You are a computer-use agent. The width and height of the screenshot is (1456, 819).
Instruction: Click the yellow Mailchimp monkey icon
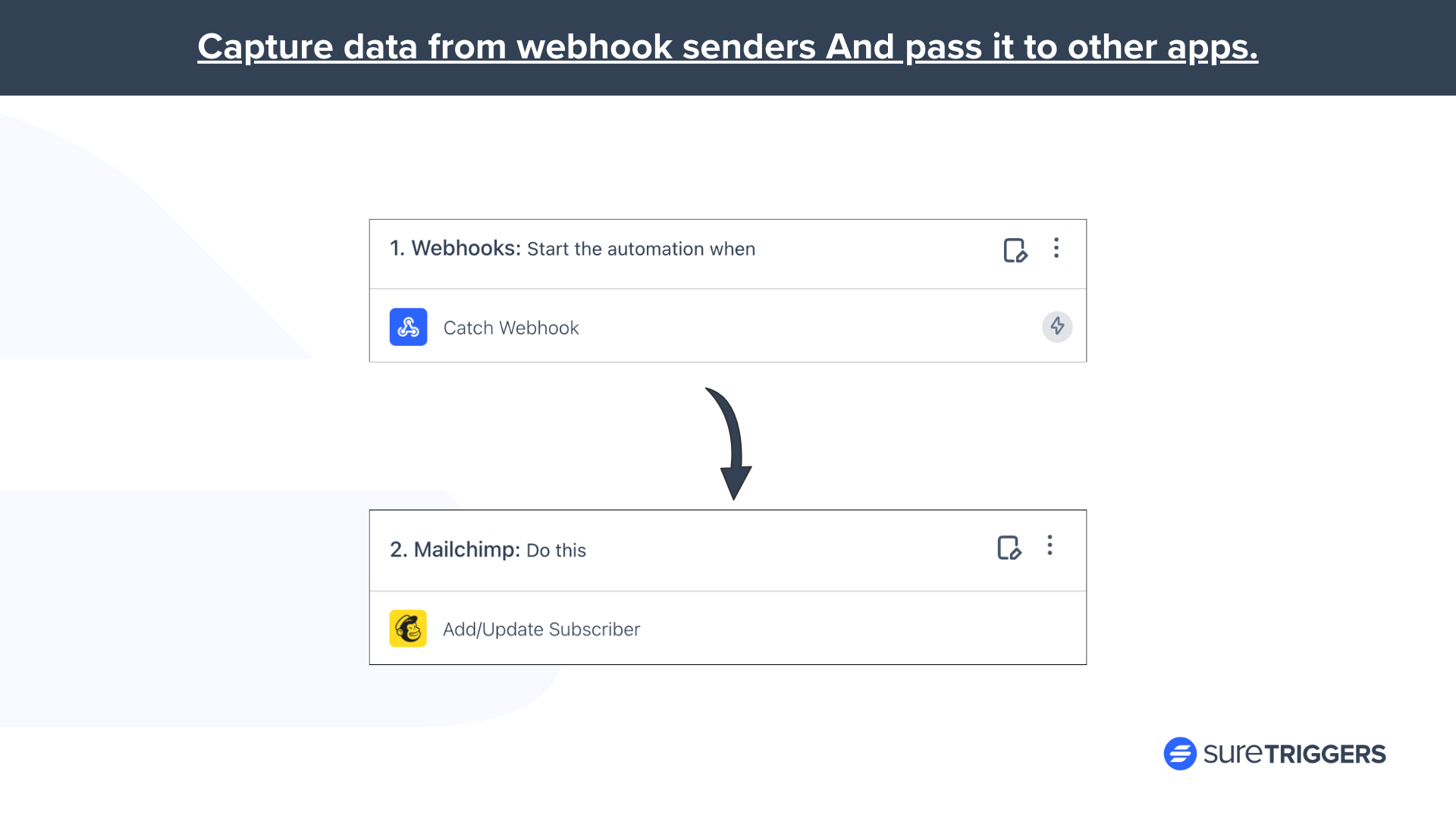coord(408,629)
